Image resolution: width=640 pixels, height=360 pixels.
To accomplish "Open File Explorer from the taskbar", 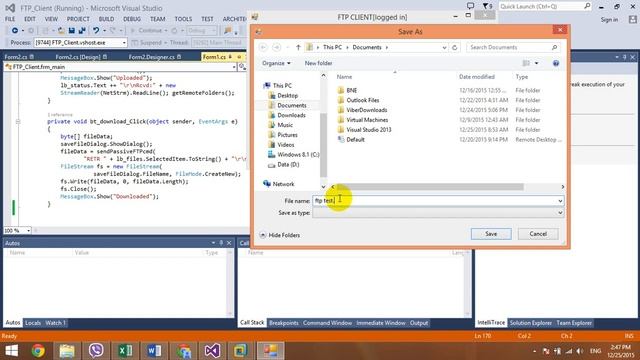I will 67,351.
